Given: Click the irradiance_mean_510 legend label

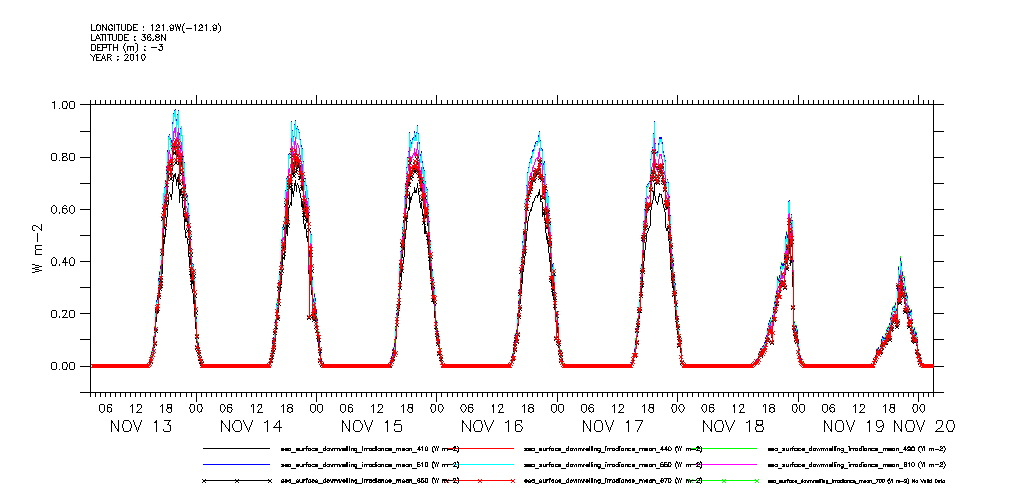Looking at the screenshot, I should [x=369, y=465].
